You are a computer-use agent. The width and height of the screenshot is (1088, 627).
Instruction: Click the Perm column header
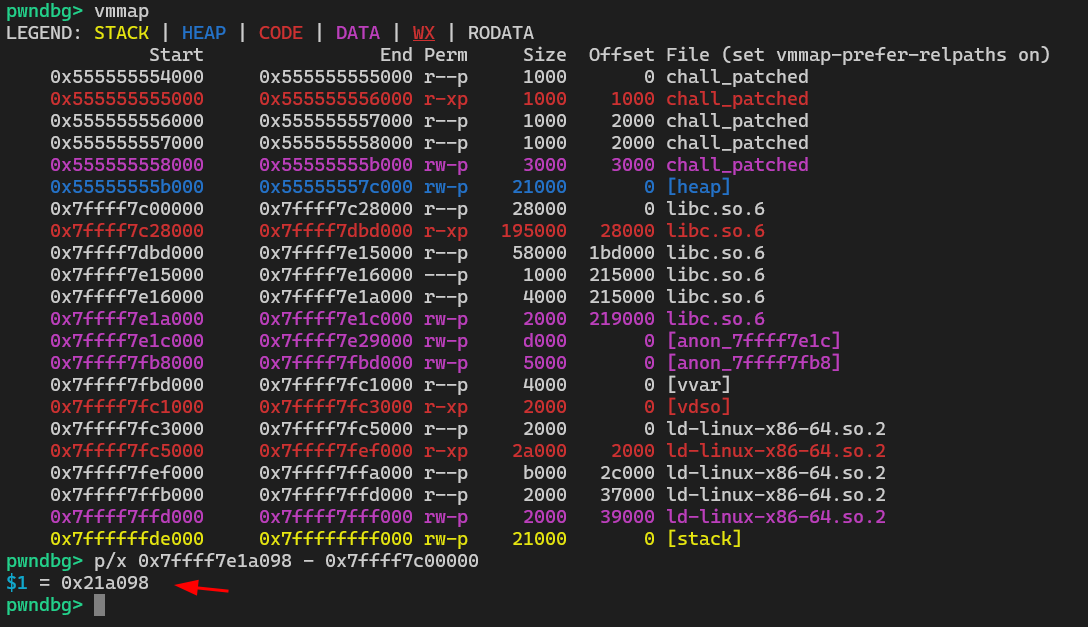(445, 55)
